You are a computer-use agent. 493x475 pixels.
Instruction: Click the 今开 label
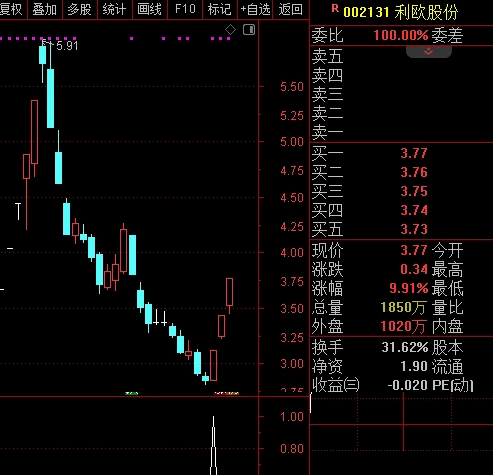[x=447, y=250]
